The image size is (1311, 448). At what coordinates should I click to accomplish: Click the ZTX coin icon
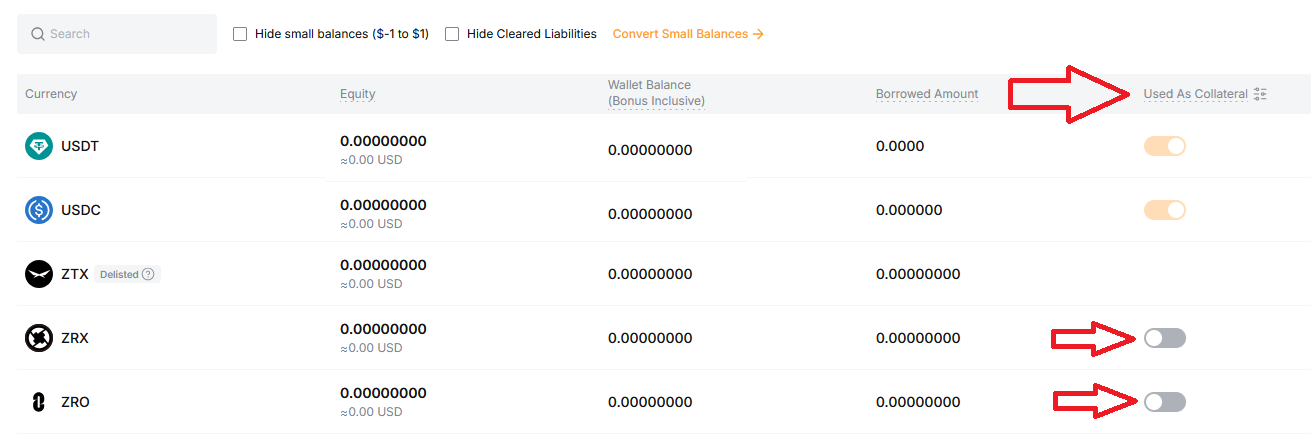(39, 274)
